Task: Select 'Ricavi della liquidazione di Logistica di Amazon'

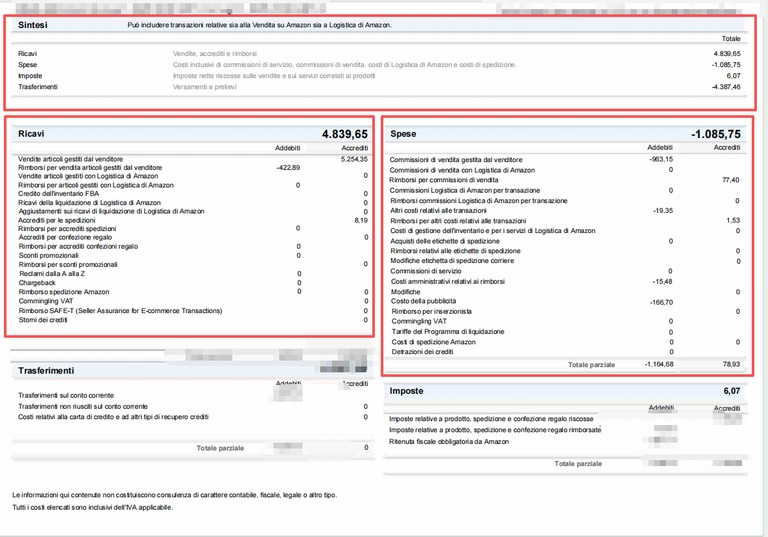Action: (x=193, y=202)
